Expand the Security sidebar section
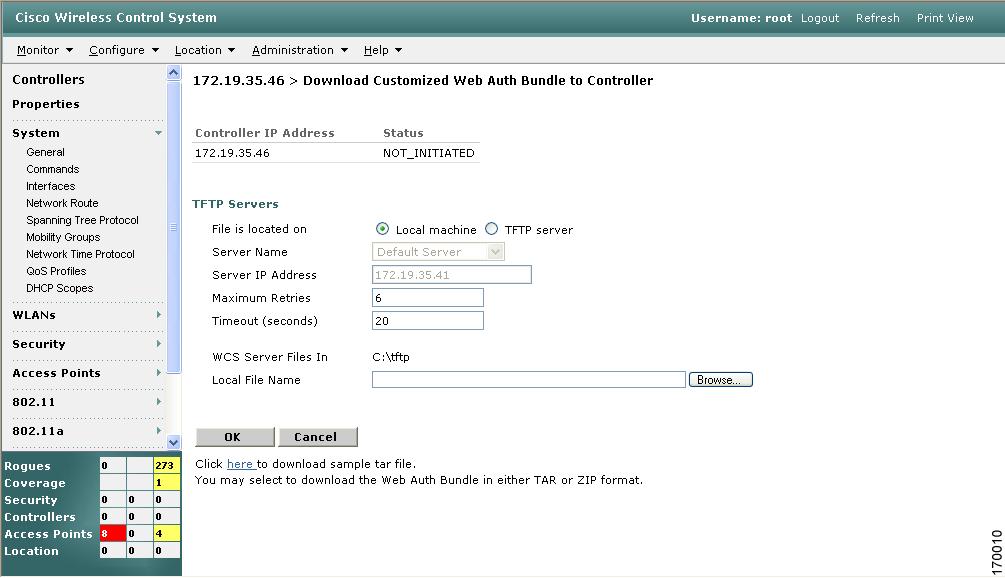Screen dimensions: 1005x578 click(x=158, y=344)
